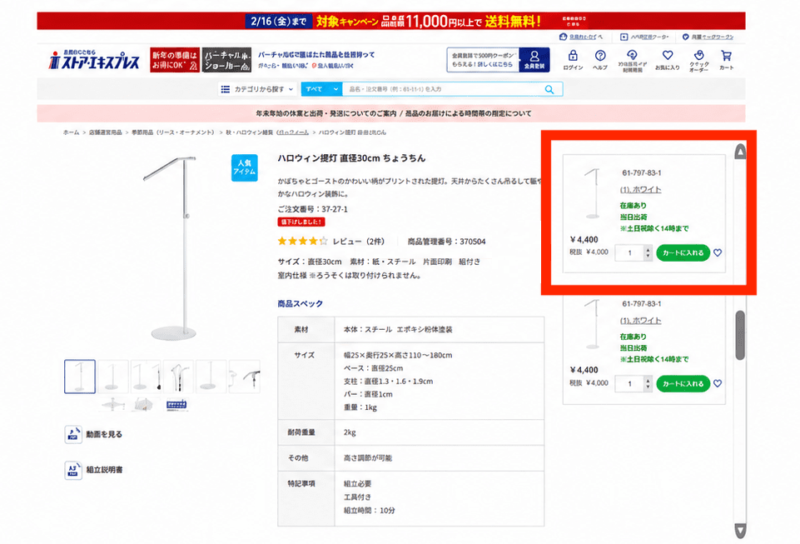Click the first top-right utility link icon
800x544 pixels.
(x=563, y=37)
